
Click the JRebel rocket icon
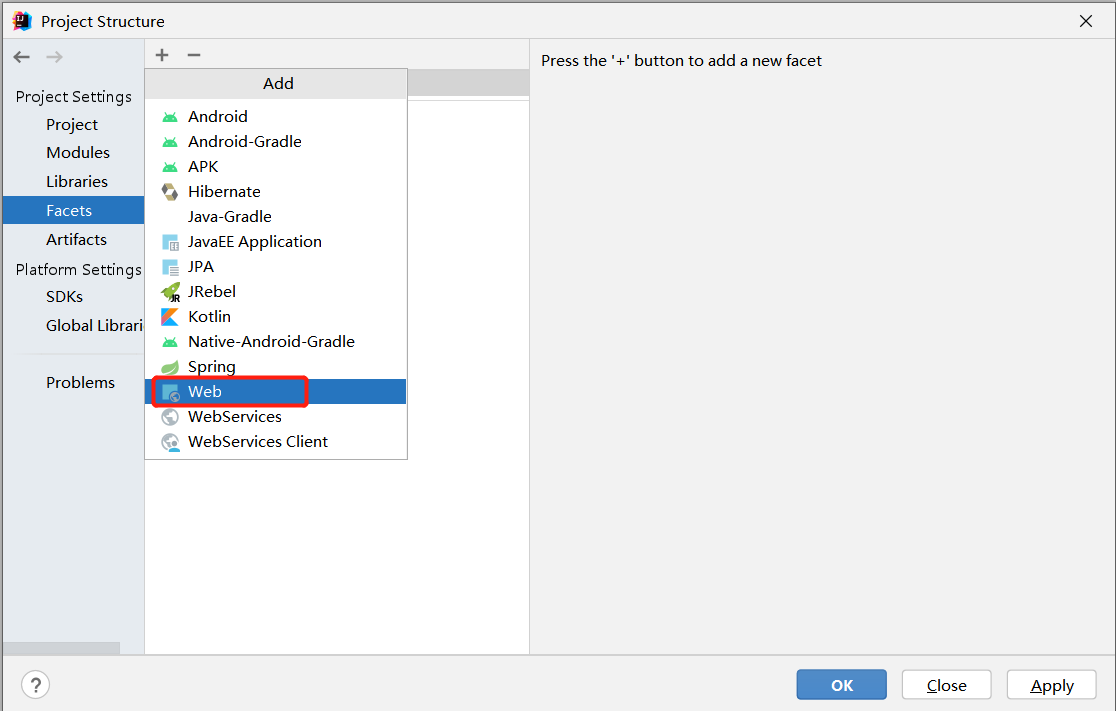pyautogui.click(x=171, y=292)
